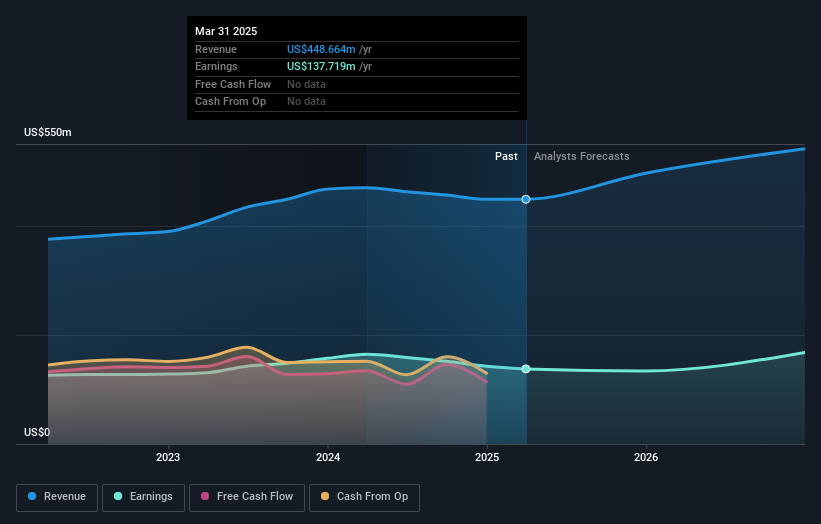Click the 2024 x-axis label
821x524 pixels.
point(328,458)
